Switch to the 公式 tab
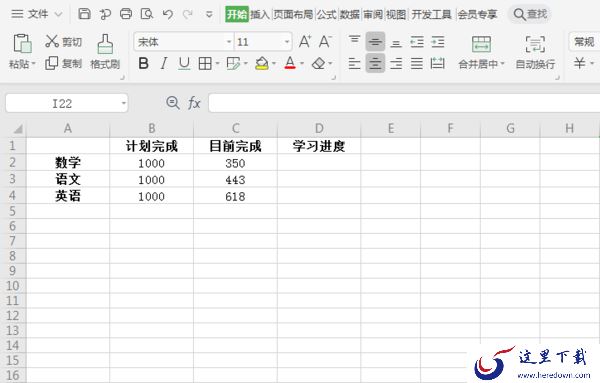The height and width of the screenshot is (383, 600). tap(326, 15)
